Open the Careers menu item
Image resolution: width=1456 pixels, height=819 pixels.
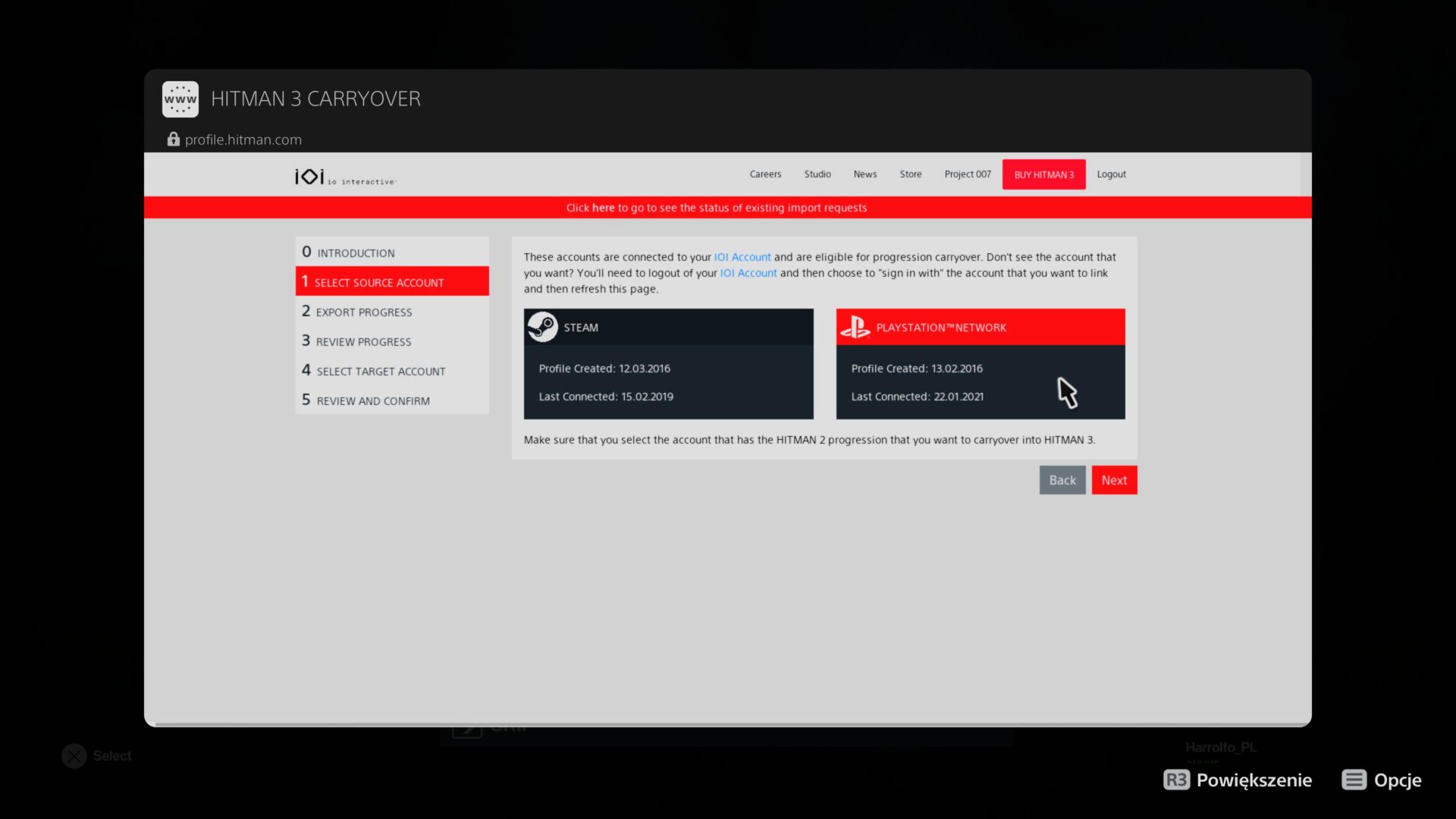(x=765, y=174)
